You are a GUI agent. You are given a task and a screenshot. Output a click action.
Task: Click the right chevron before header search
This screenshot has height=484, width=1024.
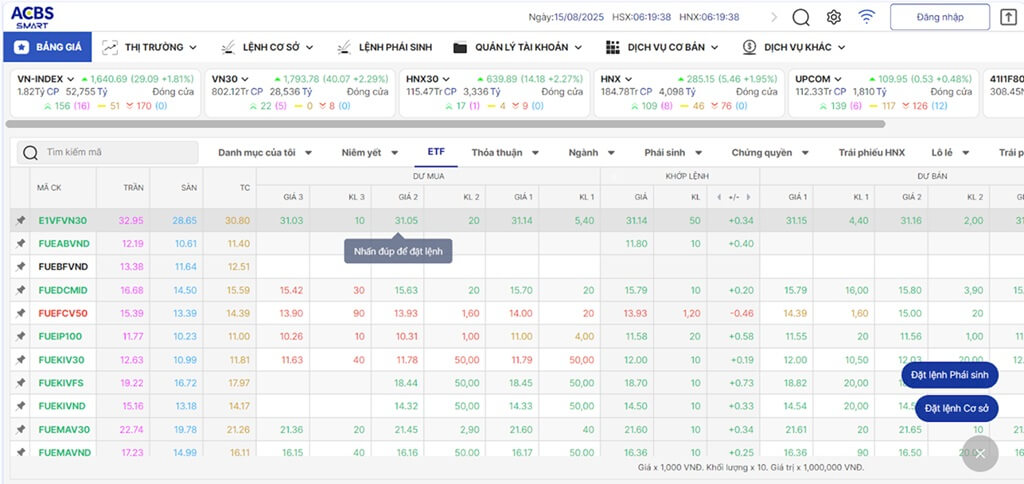(x=775, y=17)
